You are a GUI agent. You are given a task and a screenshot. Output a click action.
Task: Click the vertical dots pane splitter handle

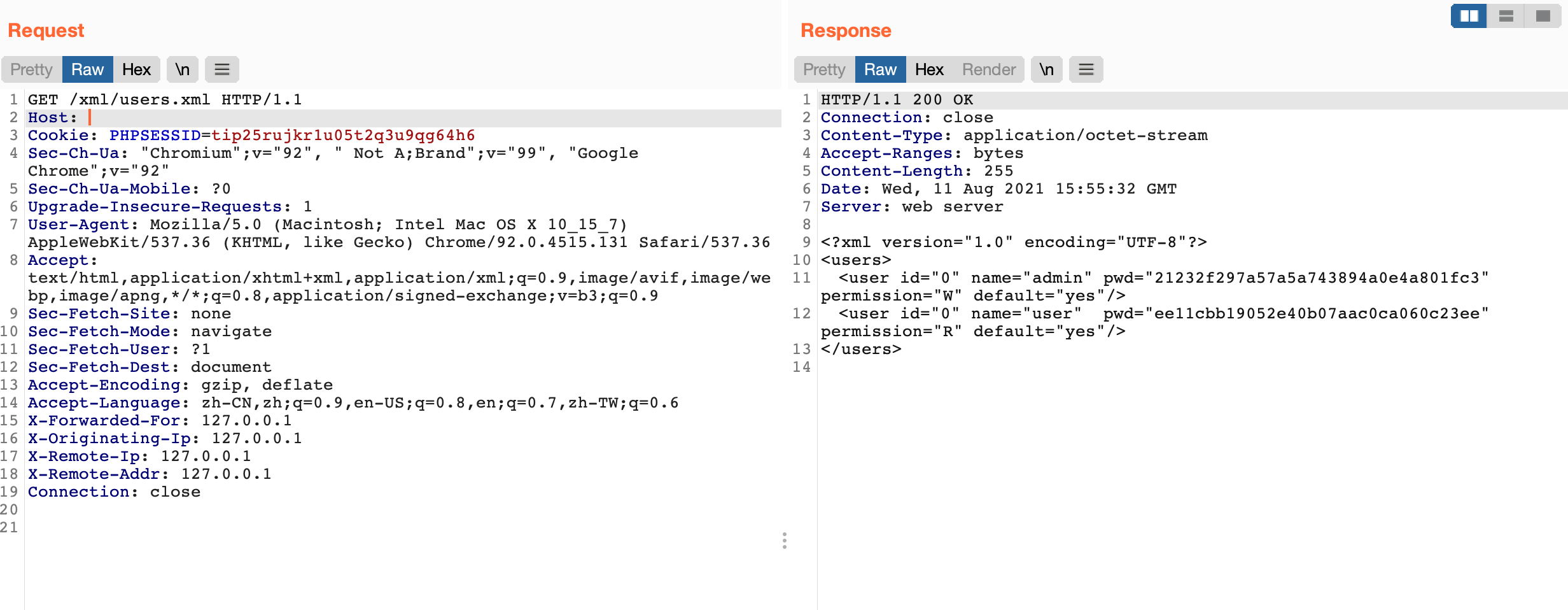click(x=785, y=541)
